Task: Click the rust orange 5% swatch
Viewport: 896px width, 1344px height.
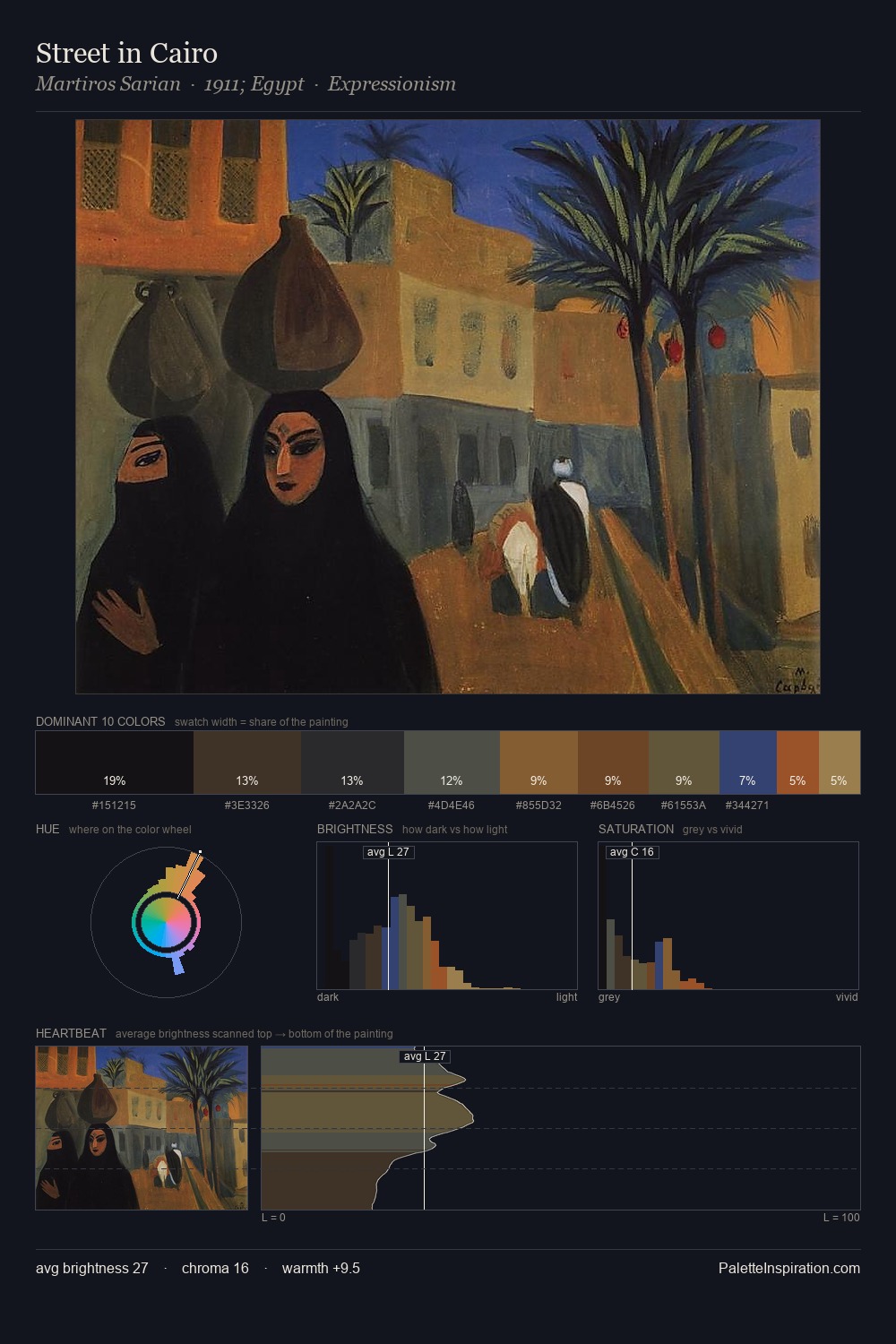Action: click(797, 762)
